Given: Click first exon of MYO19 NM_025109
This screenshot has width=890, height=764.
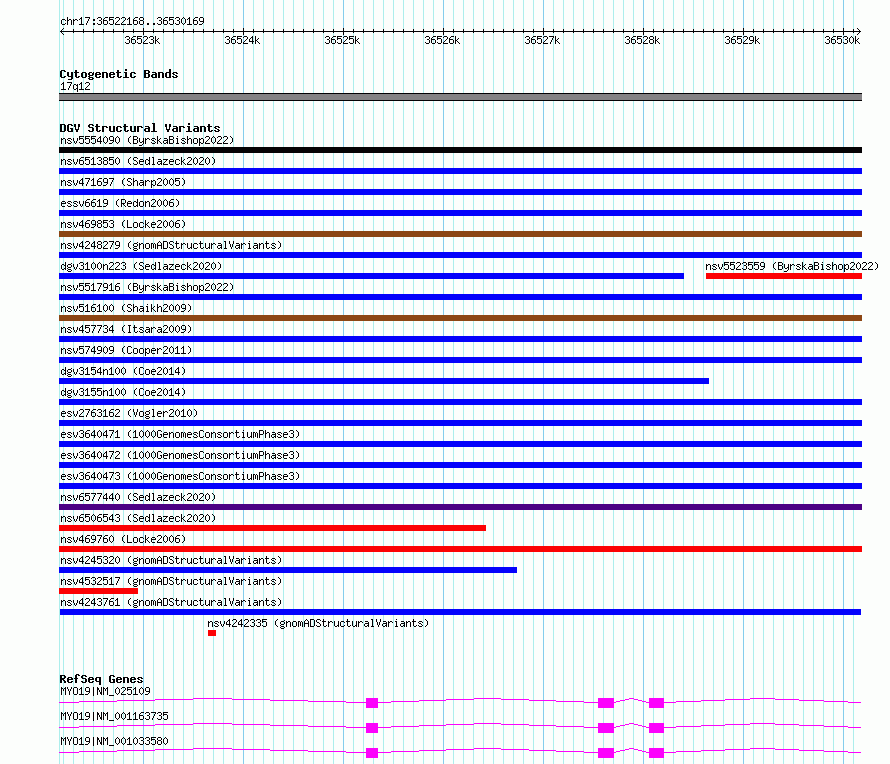Looking at the screenshot, I should click(x=372, y=703).
